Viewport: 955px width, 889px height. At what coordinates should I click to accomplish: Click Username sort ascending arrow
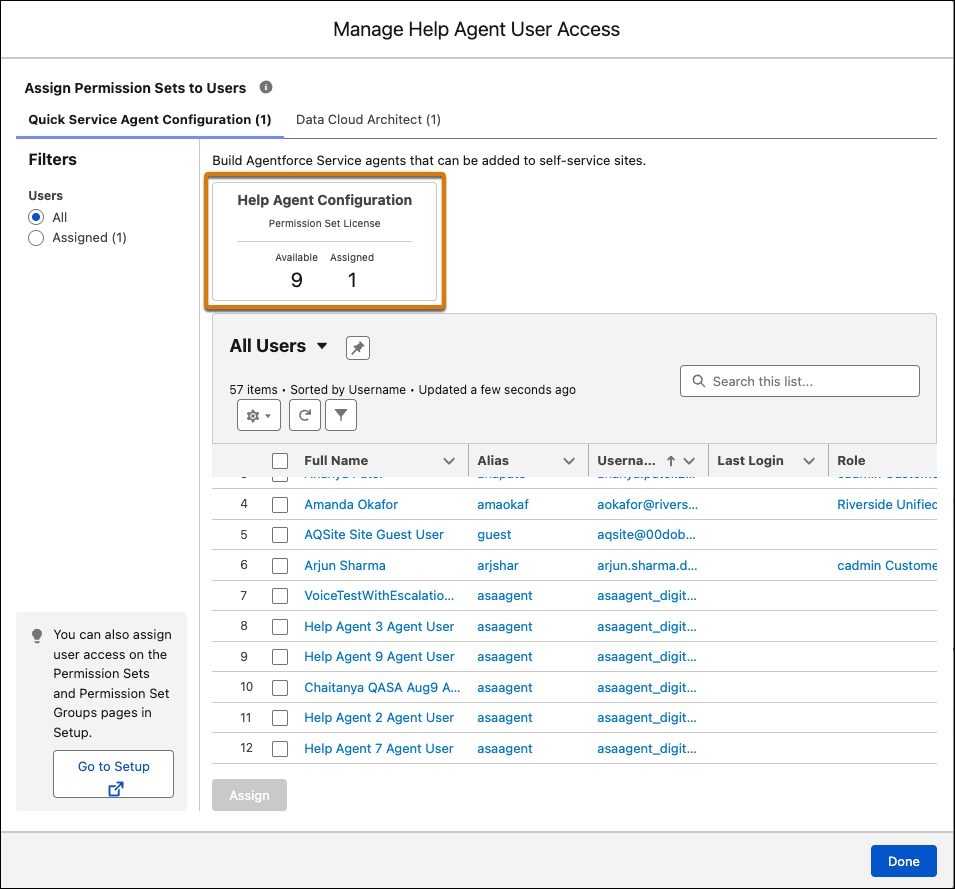coord(671,461)
